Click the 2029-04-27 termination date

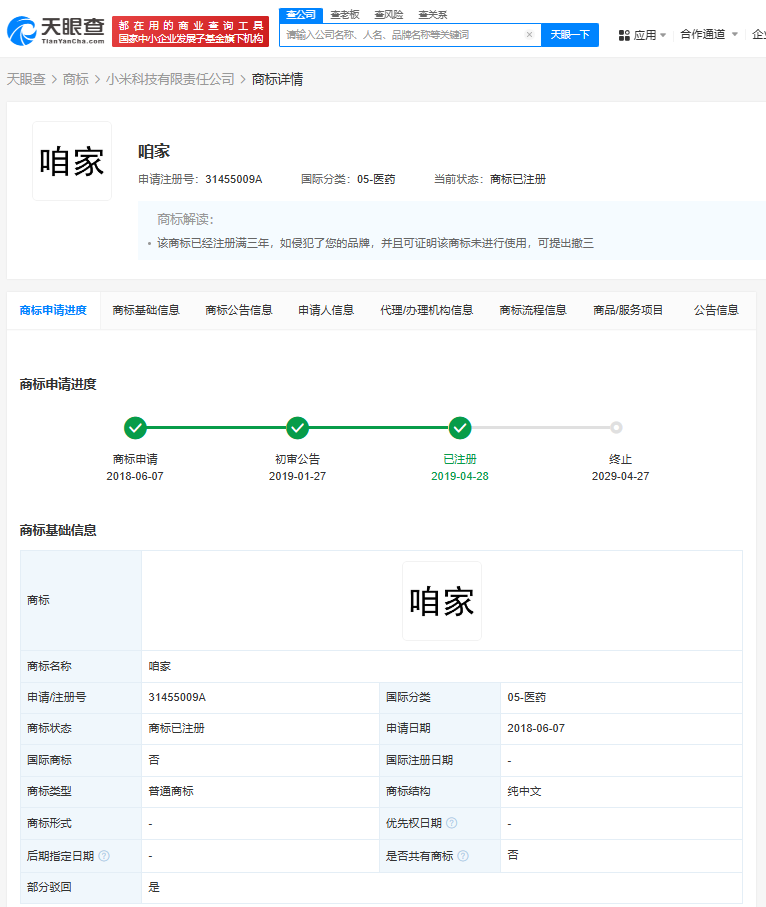pyautogui.click(x=620, y=476)
